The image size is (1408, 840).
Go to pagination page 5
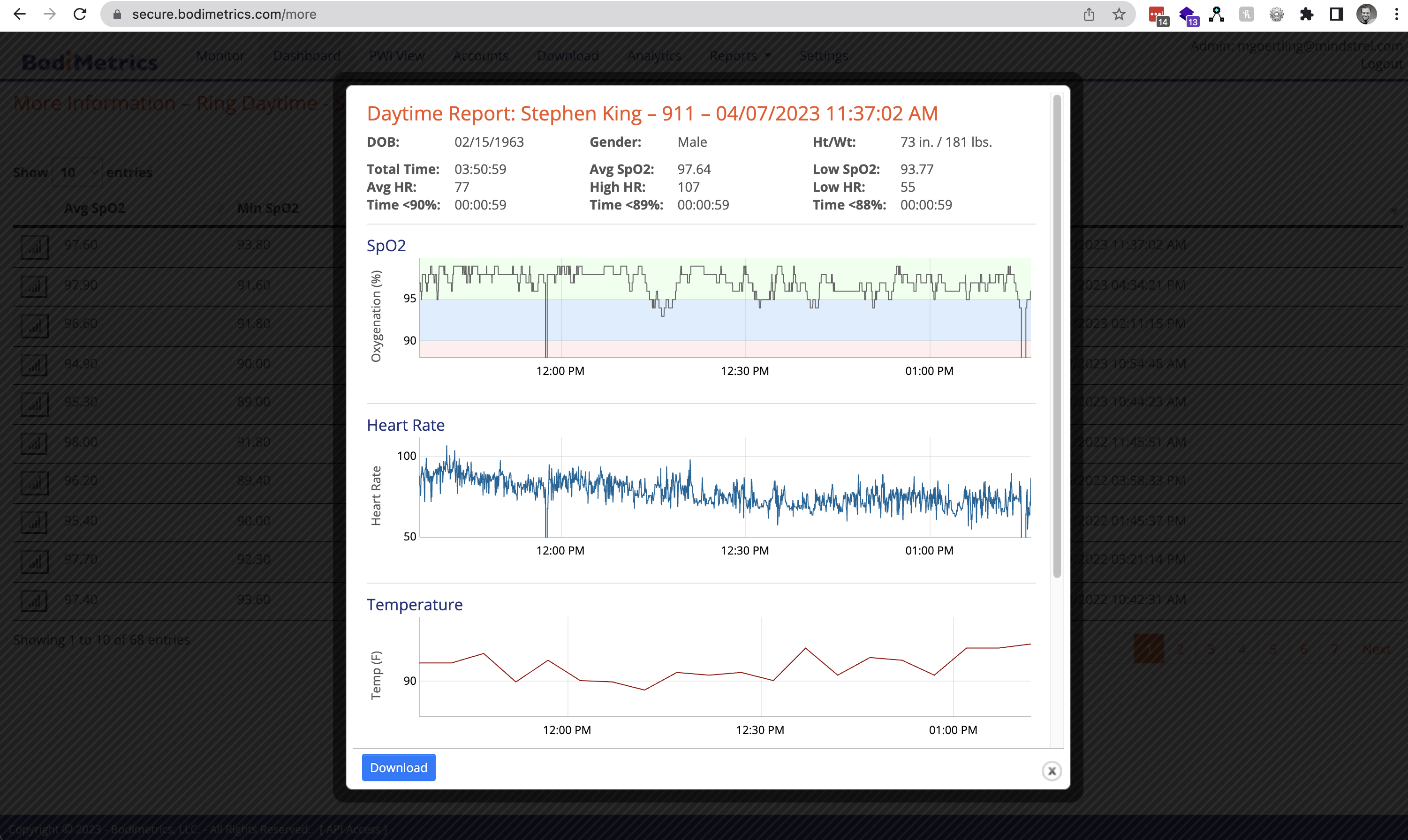click(x=1272, y=649)
